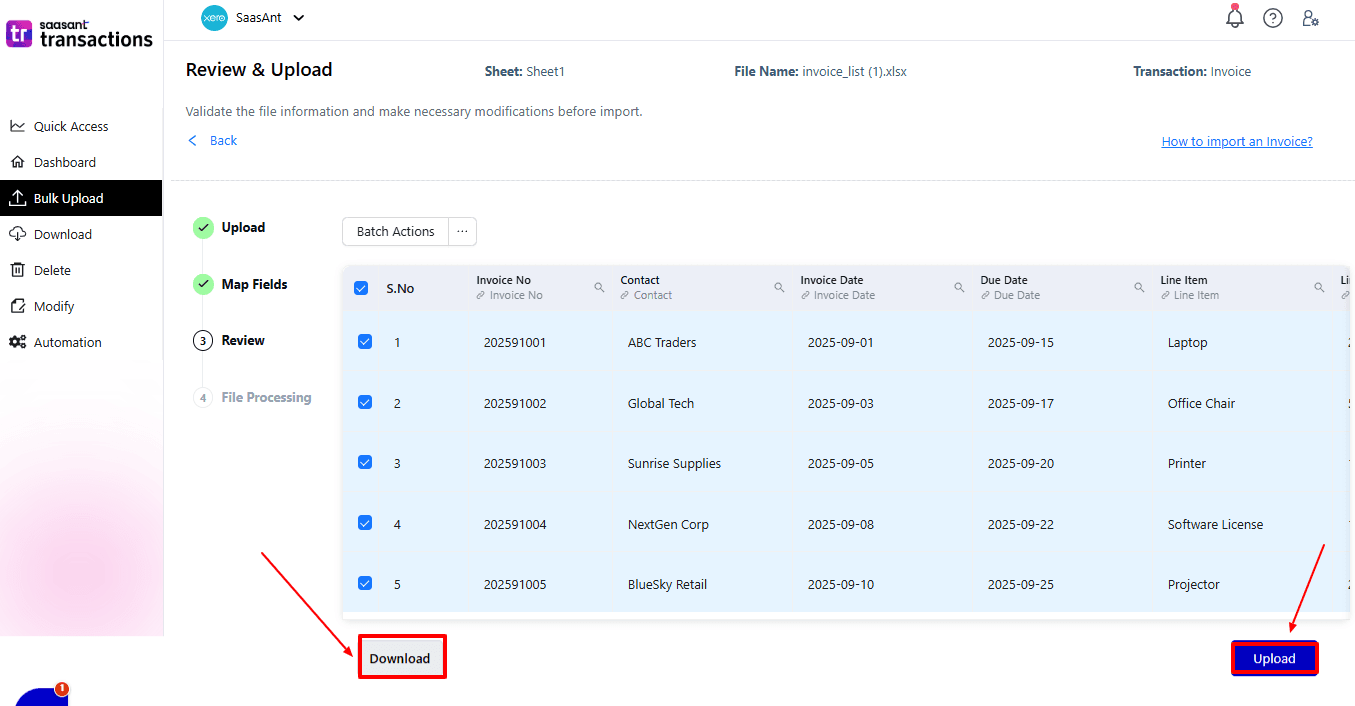Open the How to import an Invoice link

(1236, 141)
